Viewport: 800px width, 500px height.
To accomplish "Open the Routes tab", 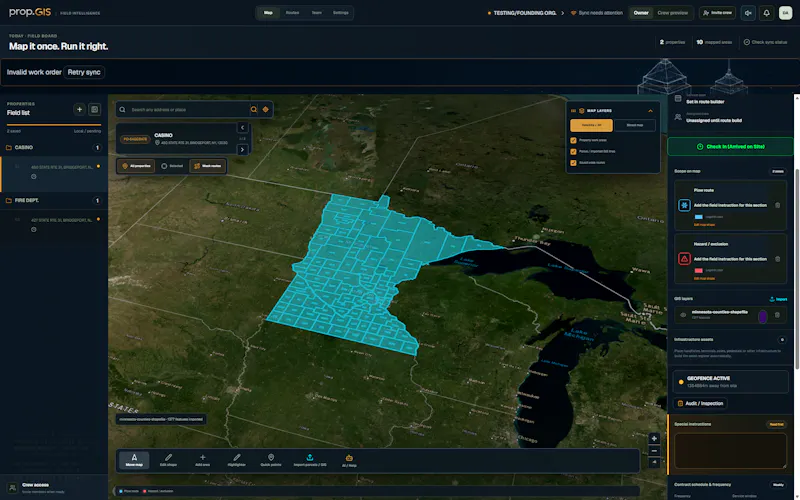I will pyautogui.click(x=292, y=13).
